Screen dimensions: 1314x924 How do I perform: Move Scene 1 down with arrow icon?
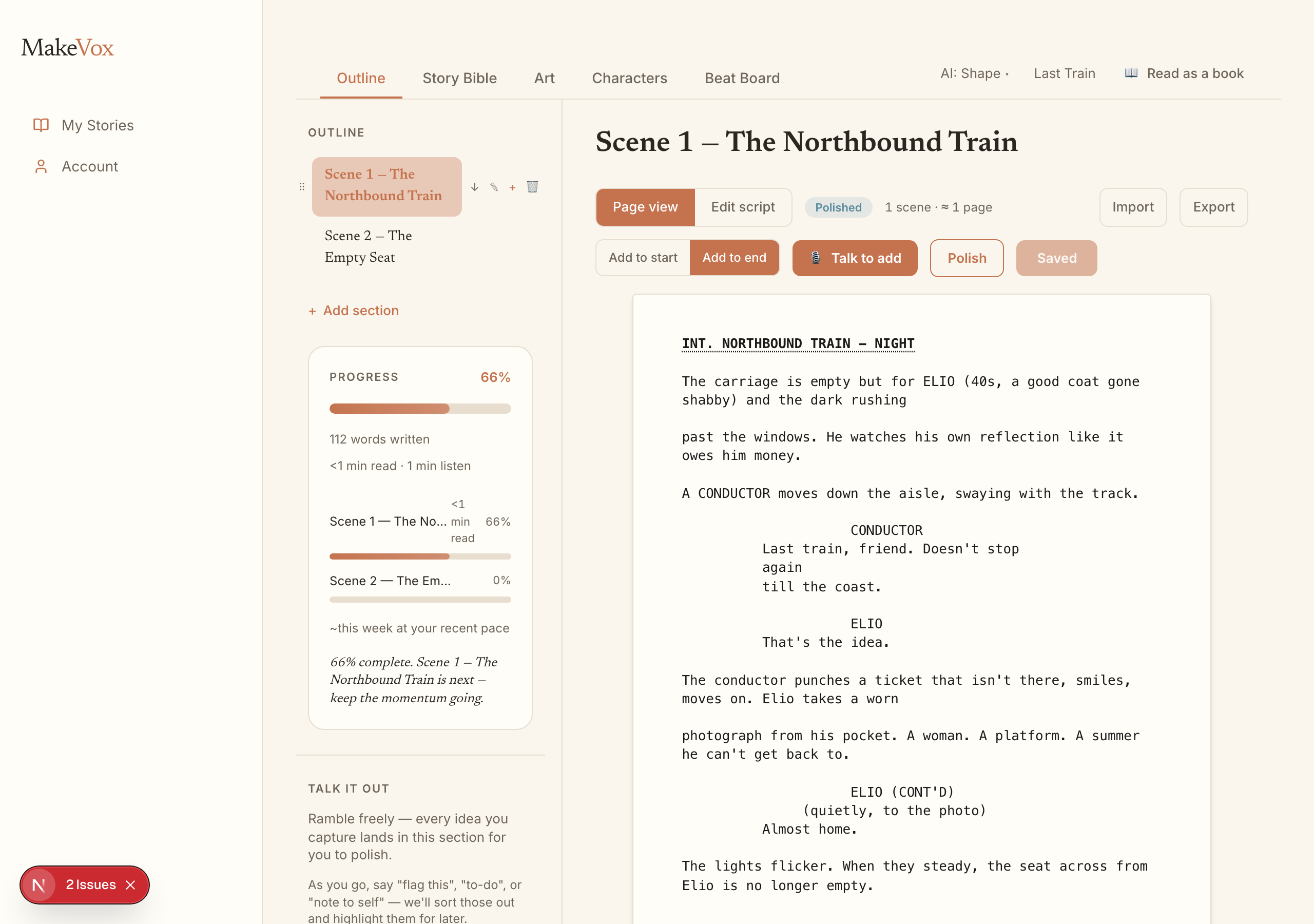(474, 187)
